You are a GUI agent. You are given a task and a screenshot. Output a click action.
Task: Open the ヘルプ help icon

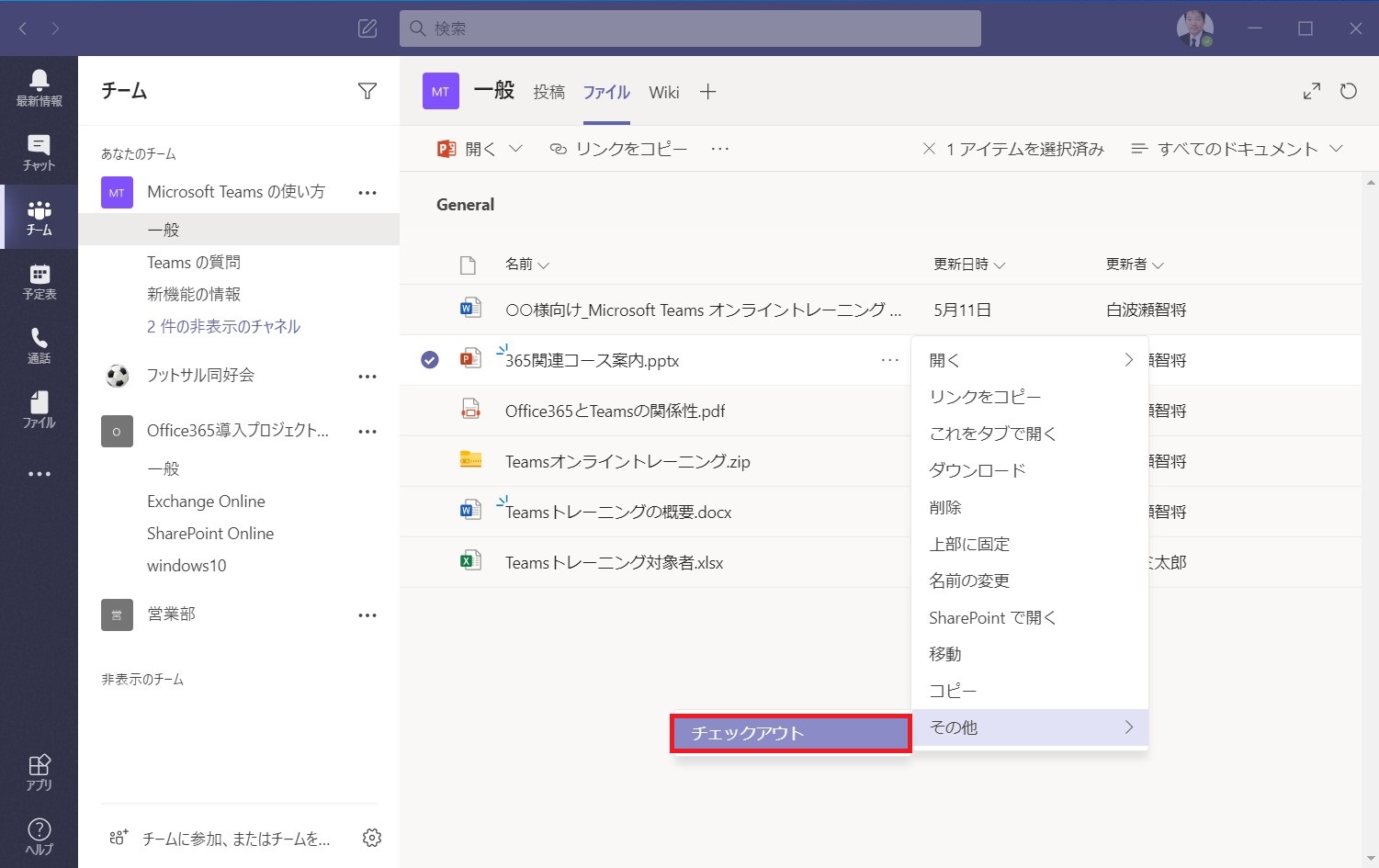(x=39, y=837)
